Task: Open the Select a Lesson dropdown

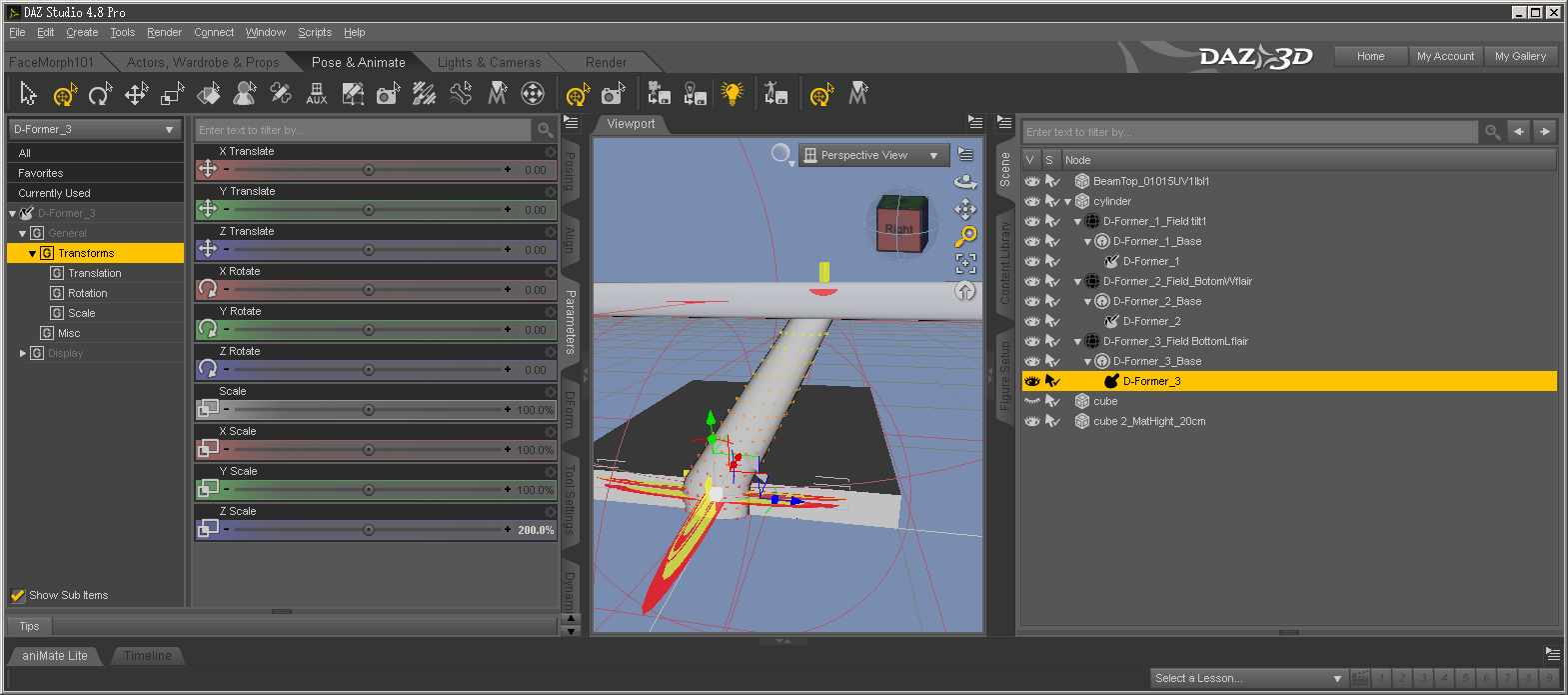Action: point(1248,678)
